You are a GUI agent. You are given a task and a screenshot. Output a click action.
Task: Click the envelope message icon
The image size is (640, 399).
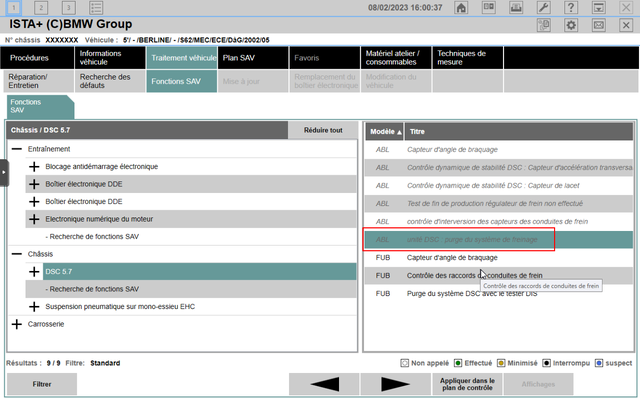tap(598, 25)
